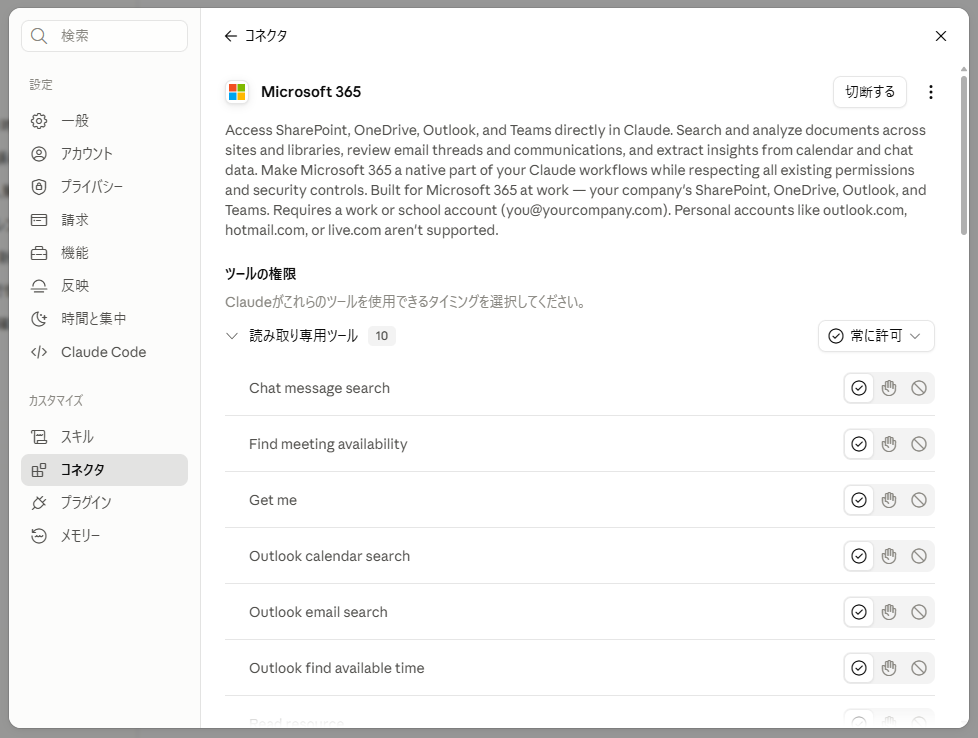Click the card icon beside 請求
The height and width of the screenshot is (738, 978).
click(39, 220)
